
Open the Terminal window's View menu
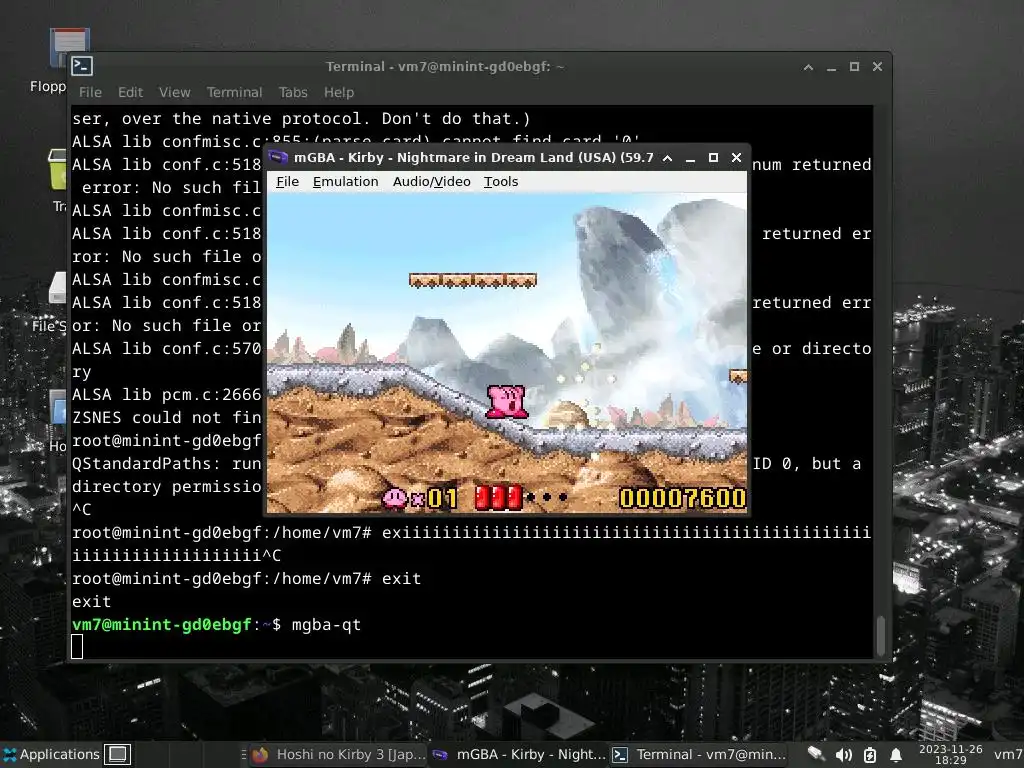tap(174, 92)
